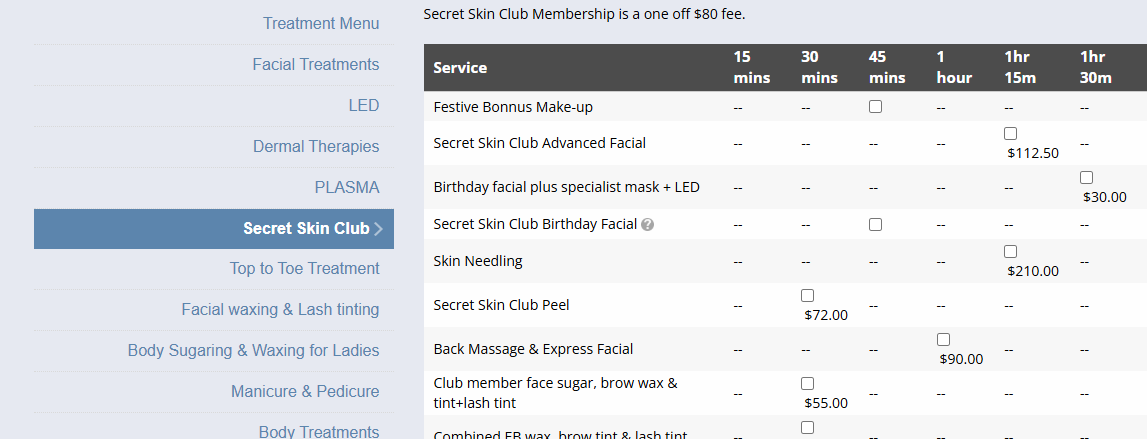The height and width of the screenshot is (439, 1147).
Task: Select the $112.50 Secret Skin Club Advanced Facial checkbox
Action: (x=1010, y=134)
